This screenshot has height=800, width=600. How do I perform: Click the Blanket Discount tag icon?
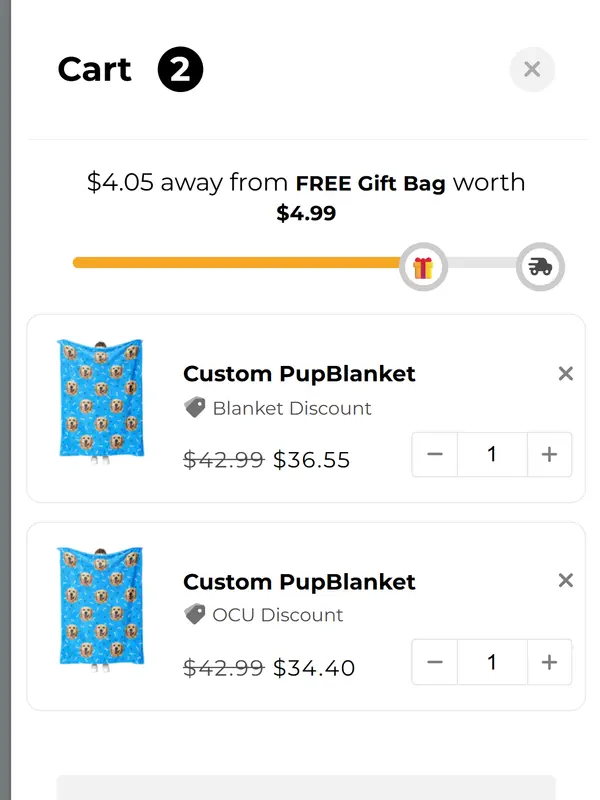195,408
